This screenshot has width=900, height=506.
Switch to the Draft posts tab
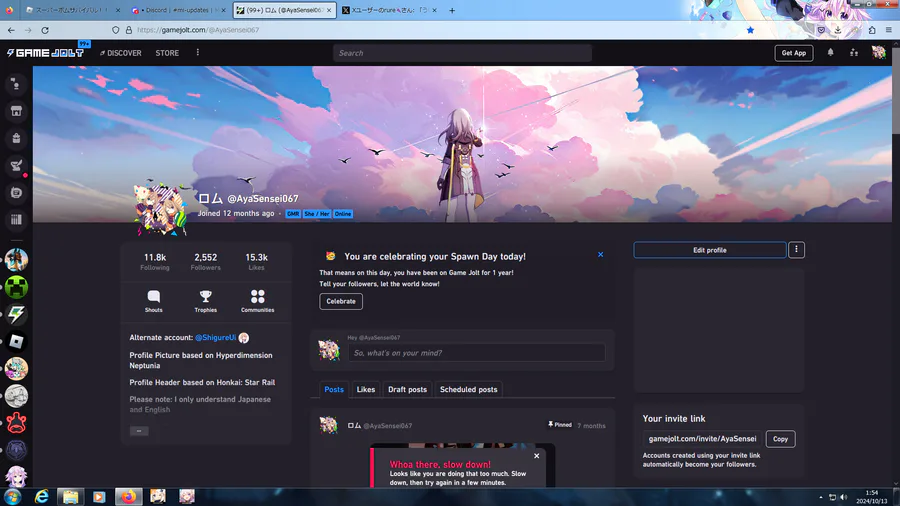coord(408,389)
